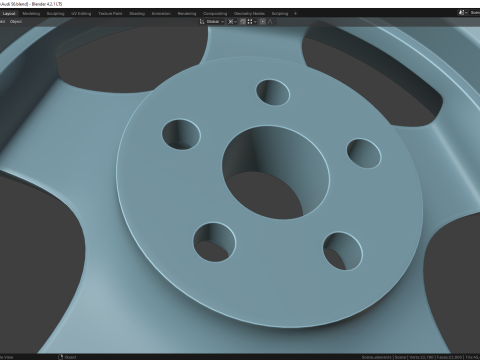Toggle proportional editing button

point(263,21)
